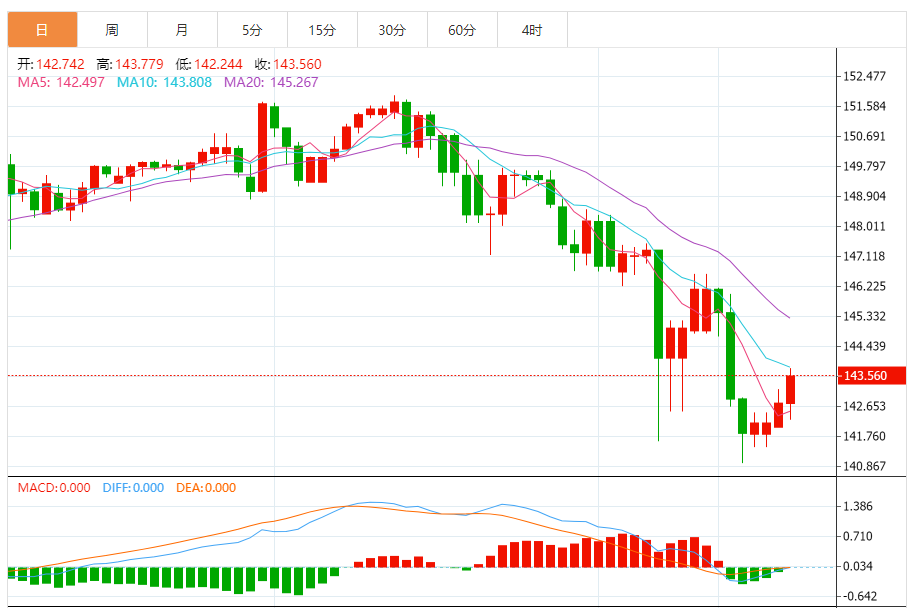Click the opening price value 142.742
Image resolution: width=915 pixels, height=608 pixels.
coord(60,64)
